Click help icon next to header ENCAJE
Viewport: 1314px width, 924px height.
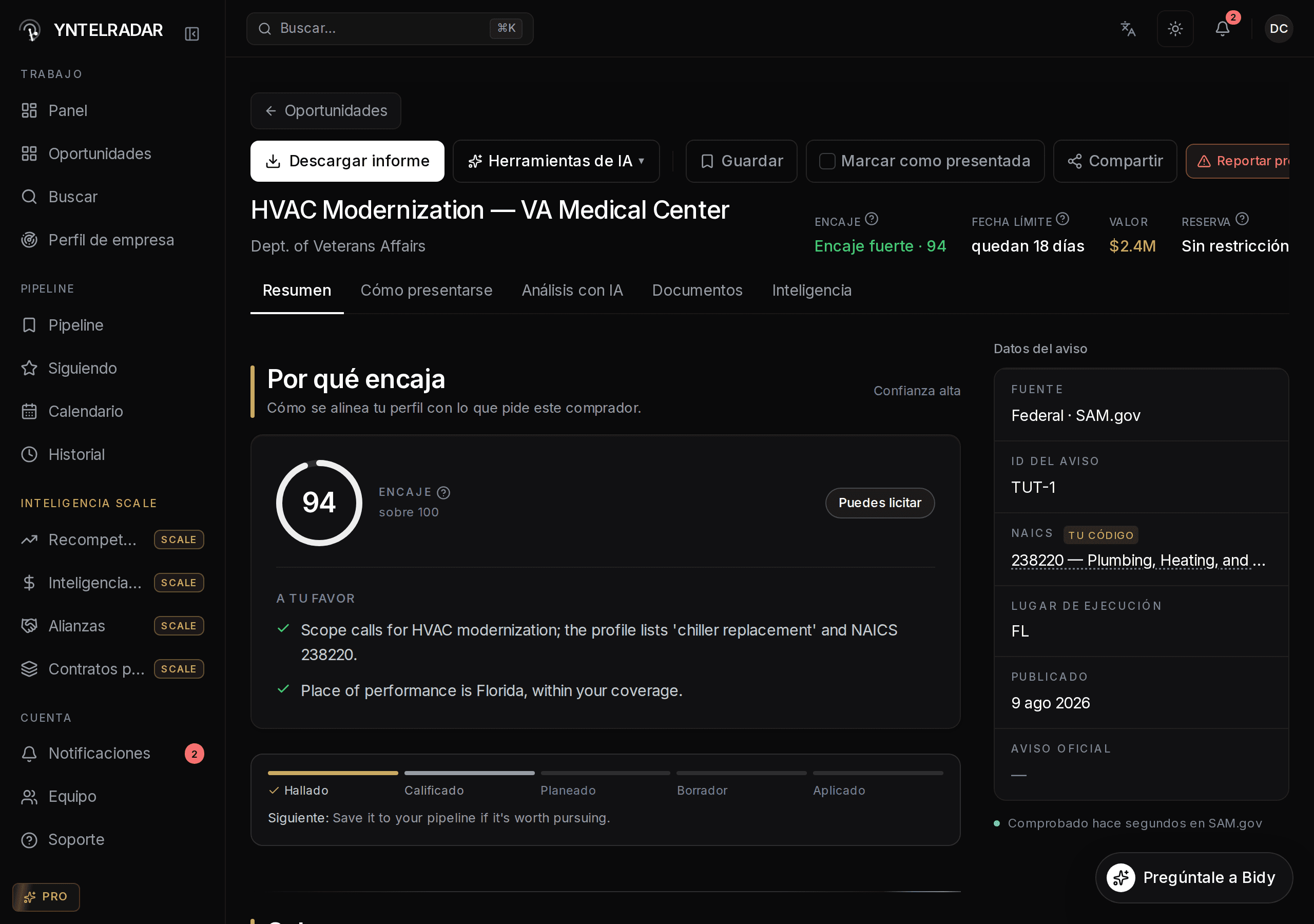coord(871,219)
